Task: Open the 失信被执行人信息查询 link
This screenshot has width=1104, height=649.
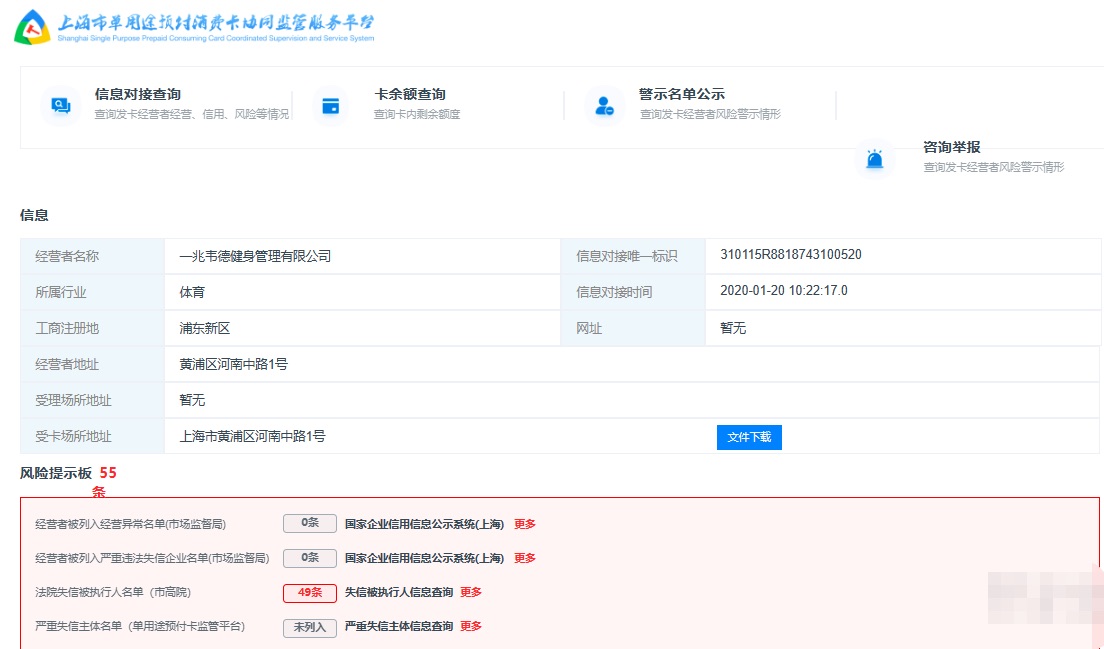Action: pos(397,592)
